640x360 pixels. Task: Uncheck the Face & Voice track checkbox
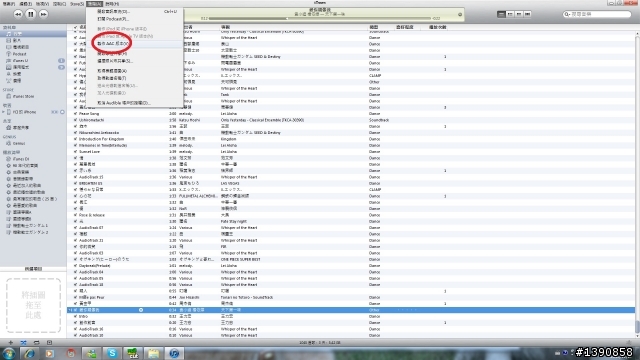tap(76, 215)
